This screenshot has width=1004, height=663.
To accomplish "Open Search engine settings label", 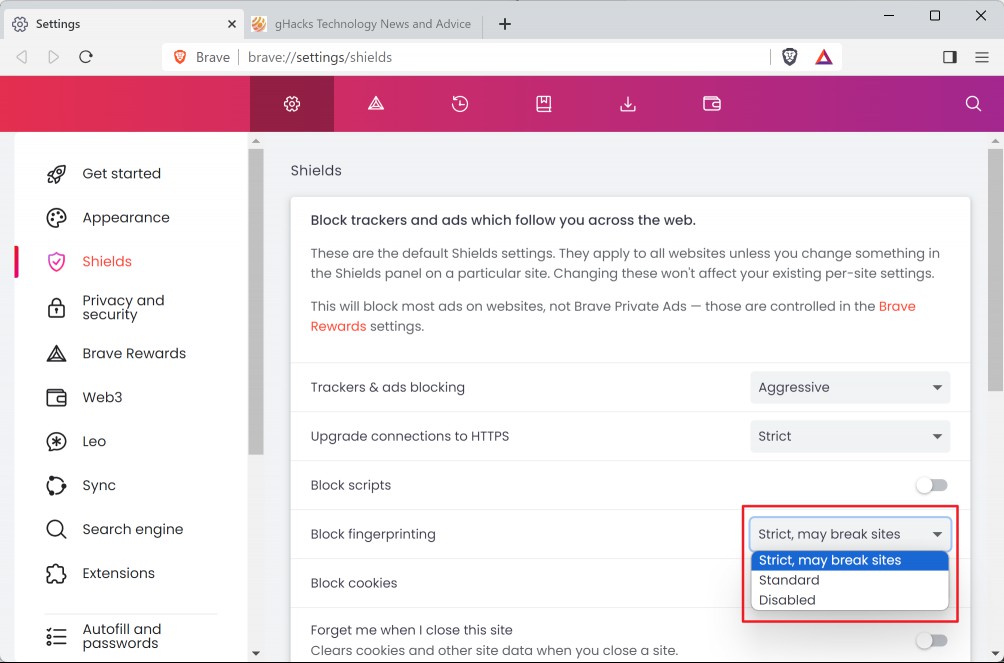I will click(x=133, y=529).
